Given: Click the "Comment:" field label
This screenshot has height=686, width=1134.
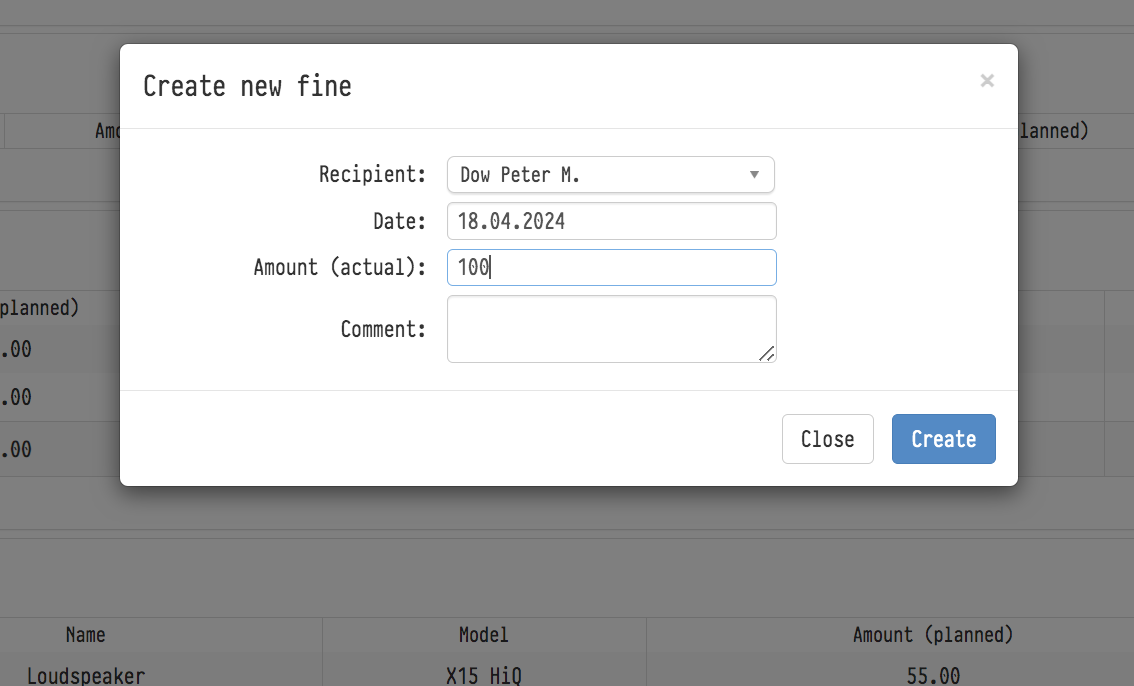Looking at the screenshot, I should pyautogui.click(x=383, y=329).
